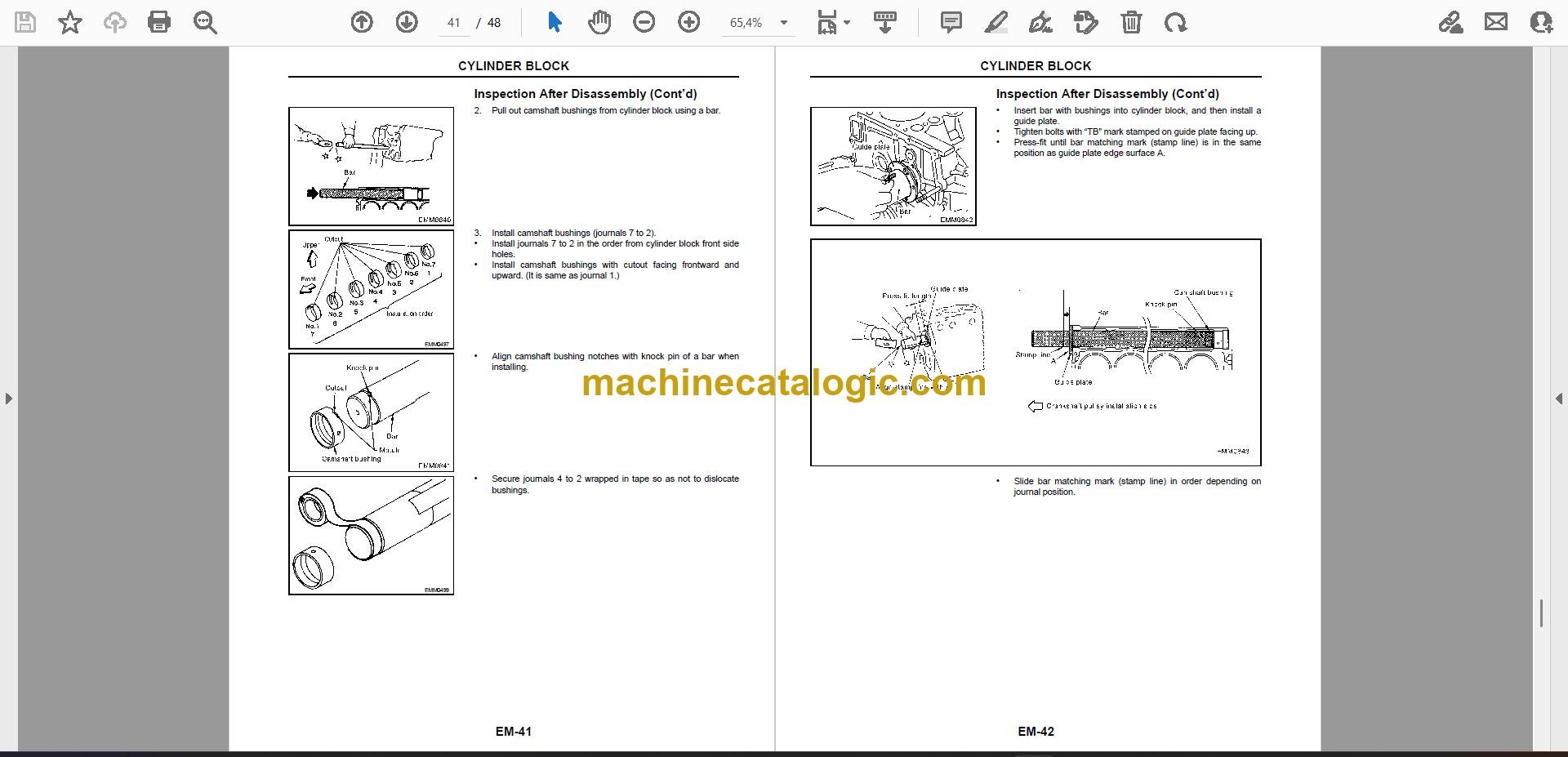This screenshot has width=1568, height=757.
Task: Bookmark the document with the star icon
Action: coord(70,23)
